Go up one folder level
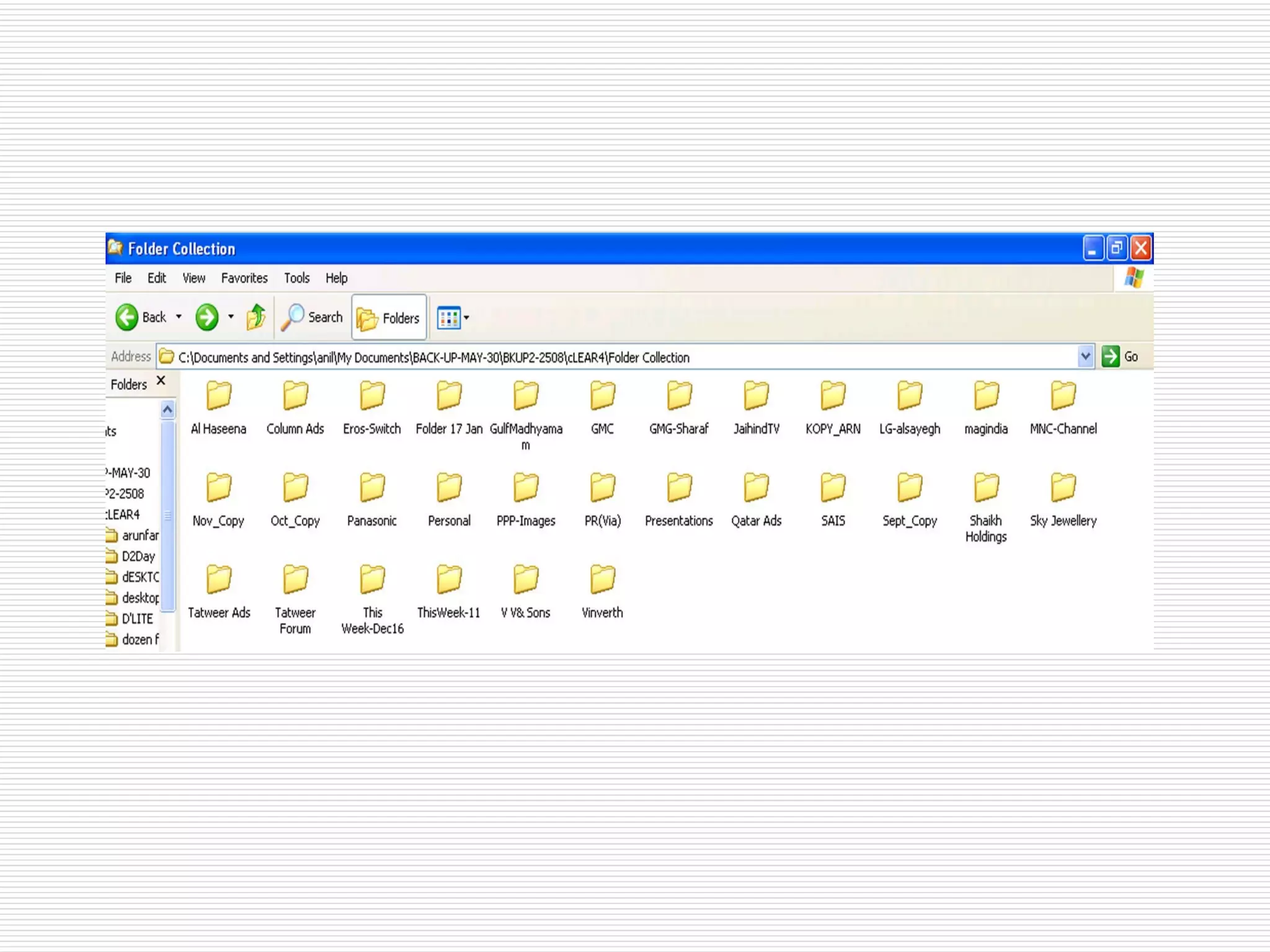The height and width of the screenshot is (952, 1270). click(x=255, y=317)
